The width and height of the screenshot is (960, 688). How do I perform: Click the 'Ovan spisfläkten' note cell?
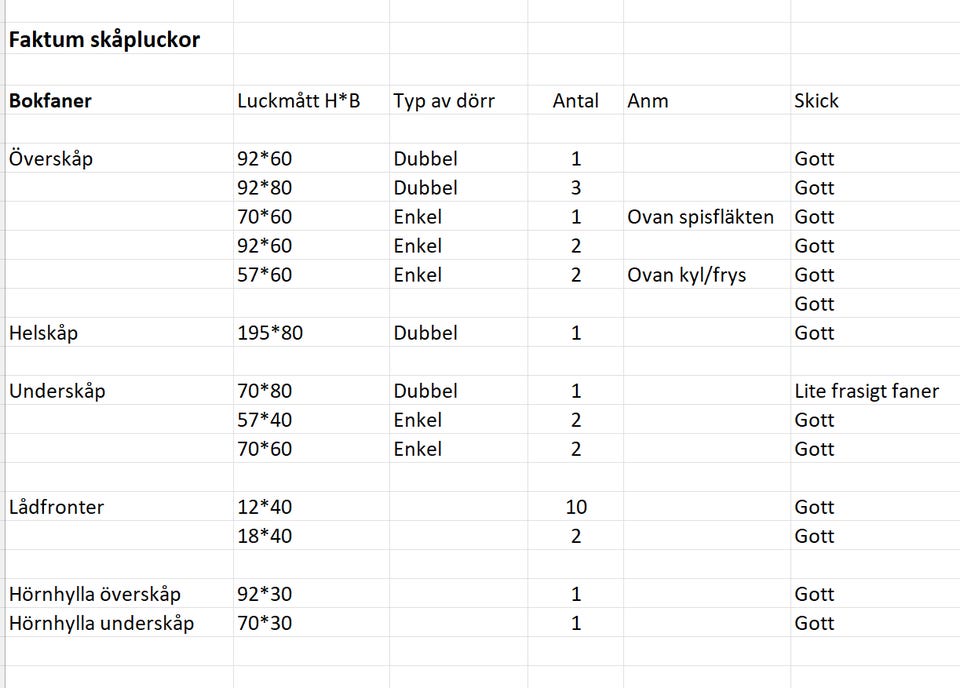click(701, 217)
